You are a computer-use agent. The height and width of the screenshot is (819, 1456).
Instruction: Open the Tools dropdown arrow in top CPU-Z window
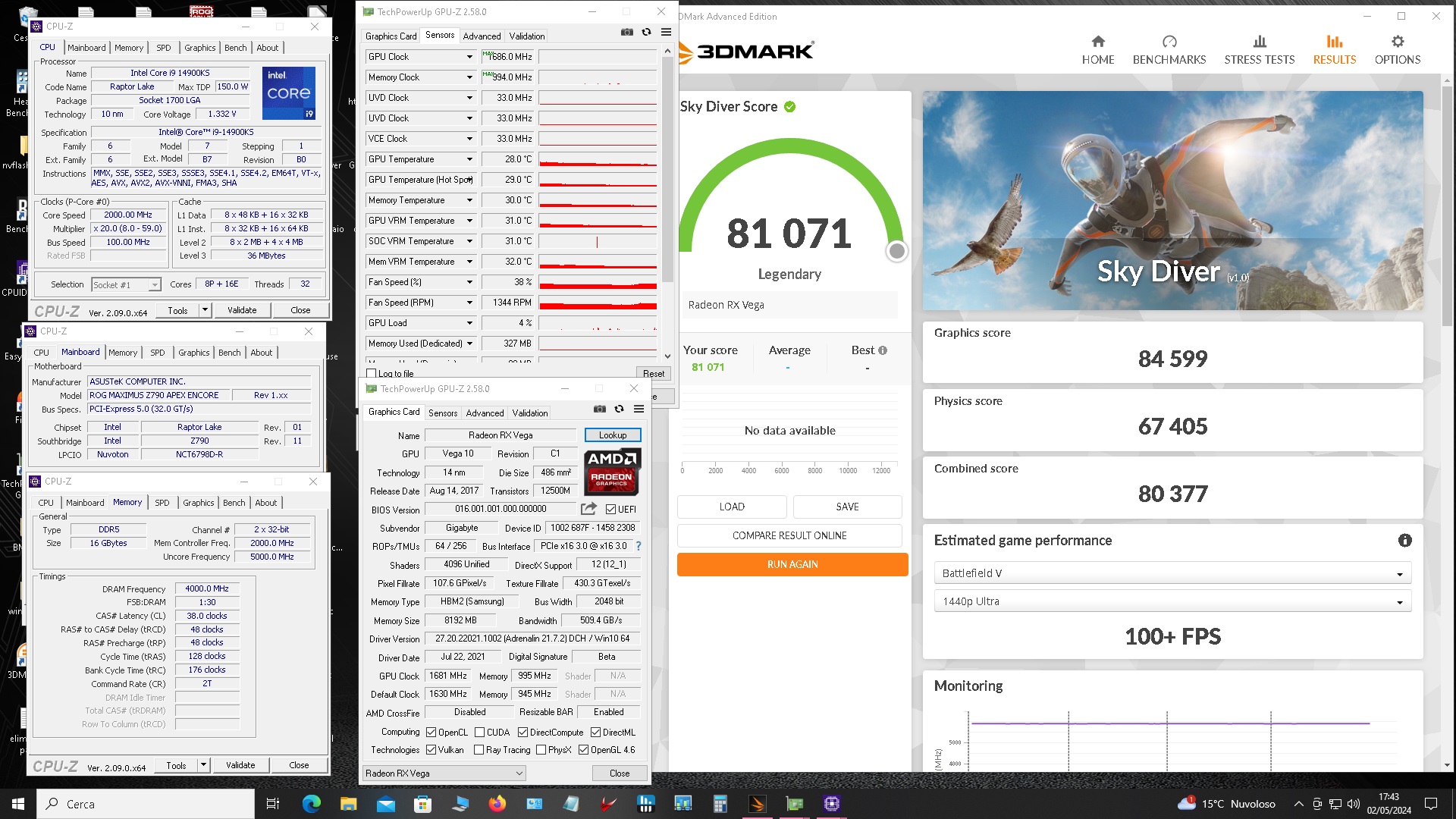pos(204,310)
